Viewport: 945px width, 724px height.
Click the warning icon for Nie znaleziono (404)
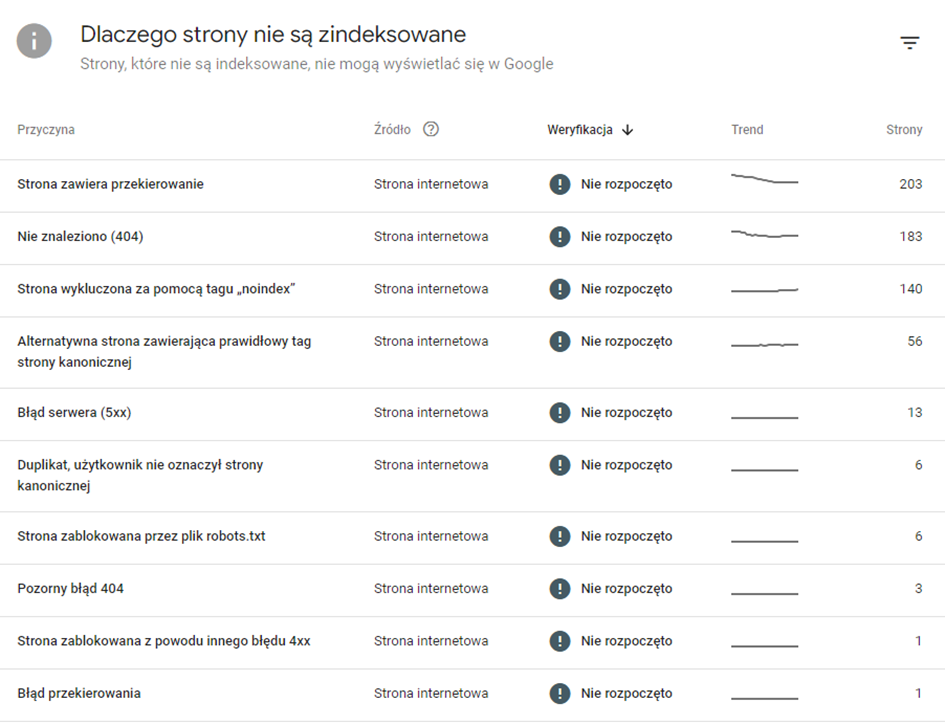(560, 236)
